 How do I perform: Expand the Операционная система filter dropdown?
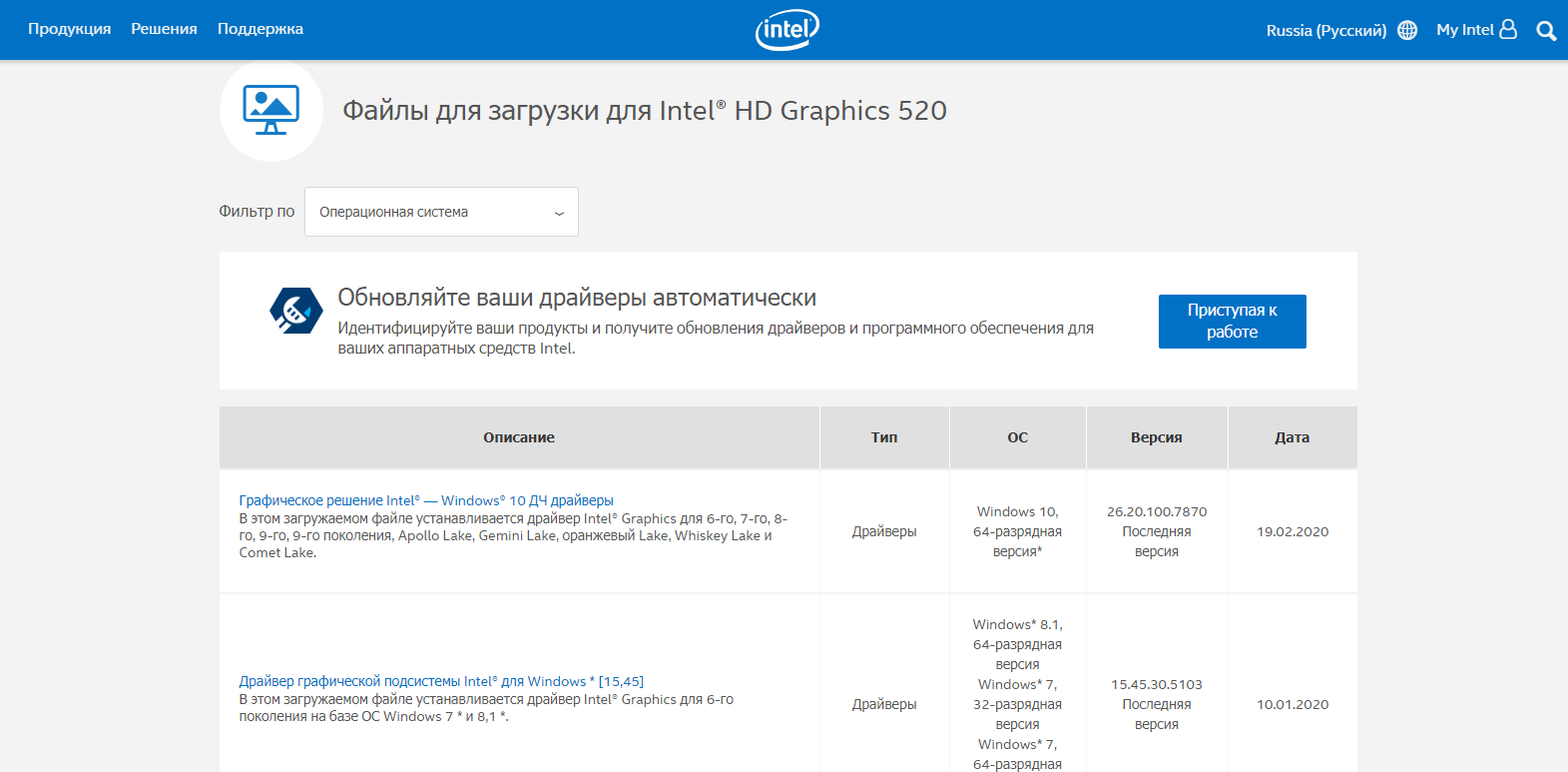tap(440, 212)
